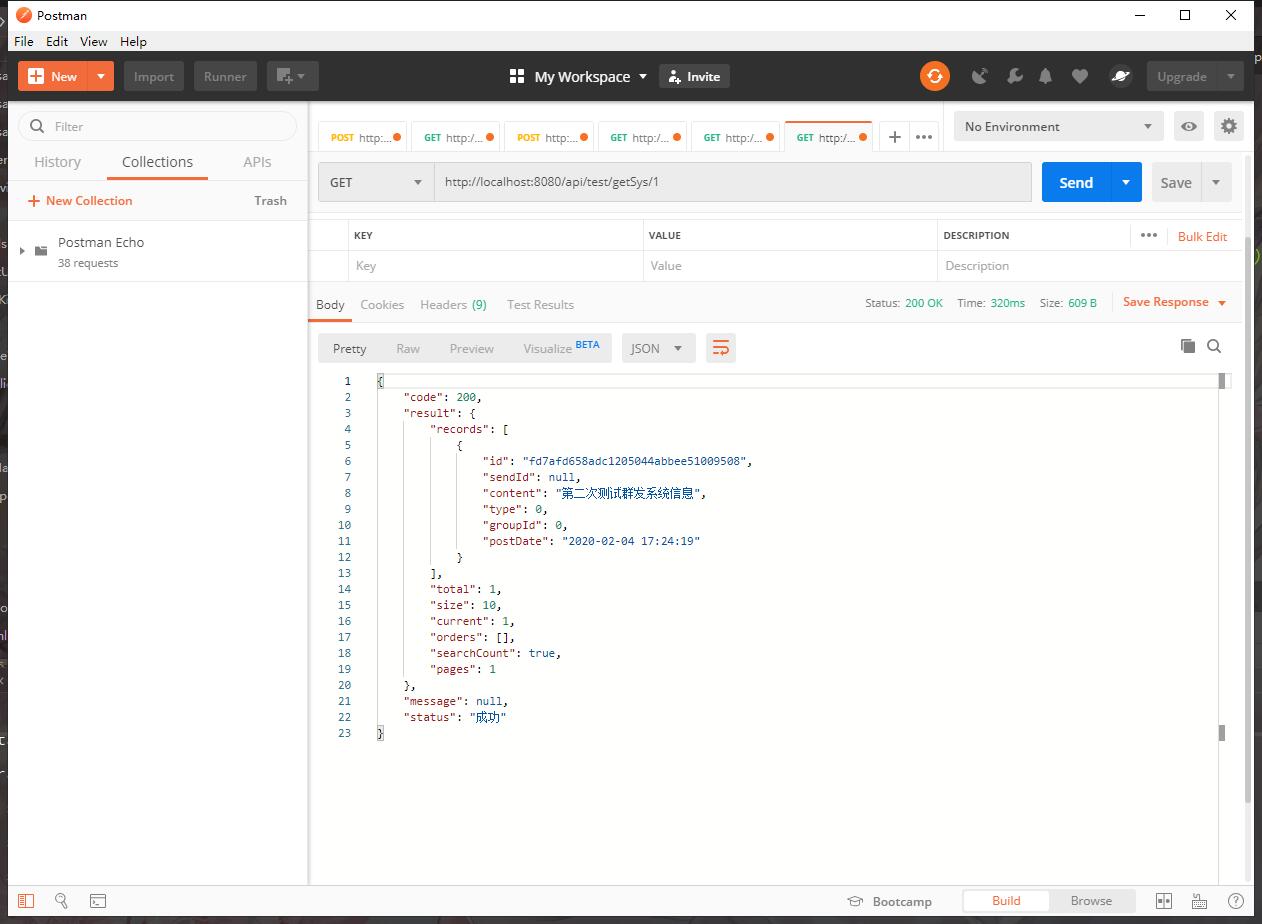This screenshot has height=924, width=1262.
Task: Open the Headers (9) response tab
Action: click(453, 304)
